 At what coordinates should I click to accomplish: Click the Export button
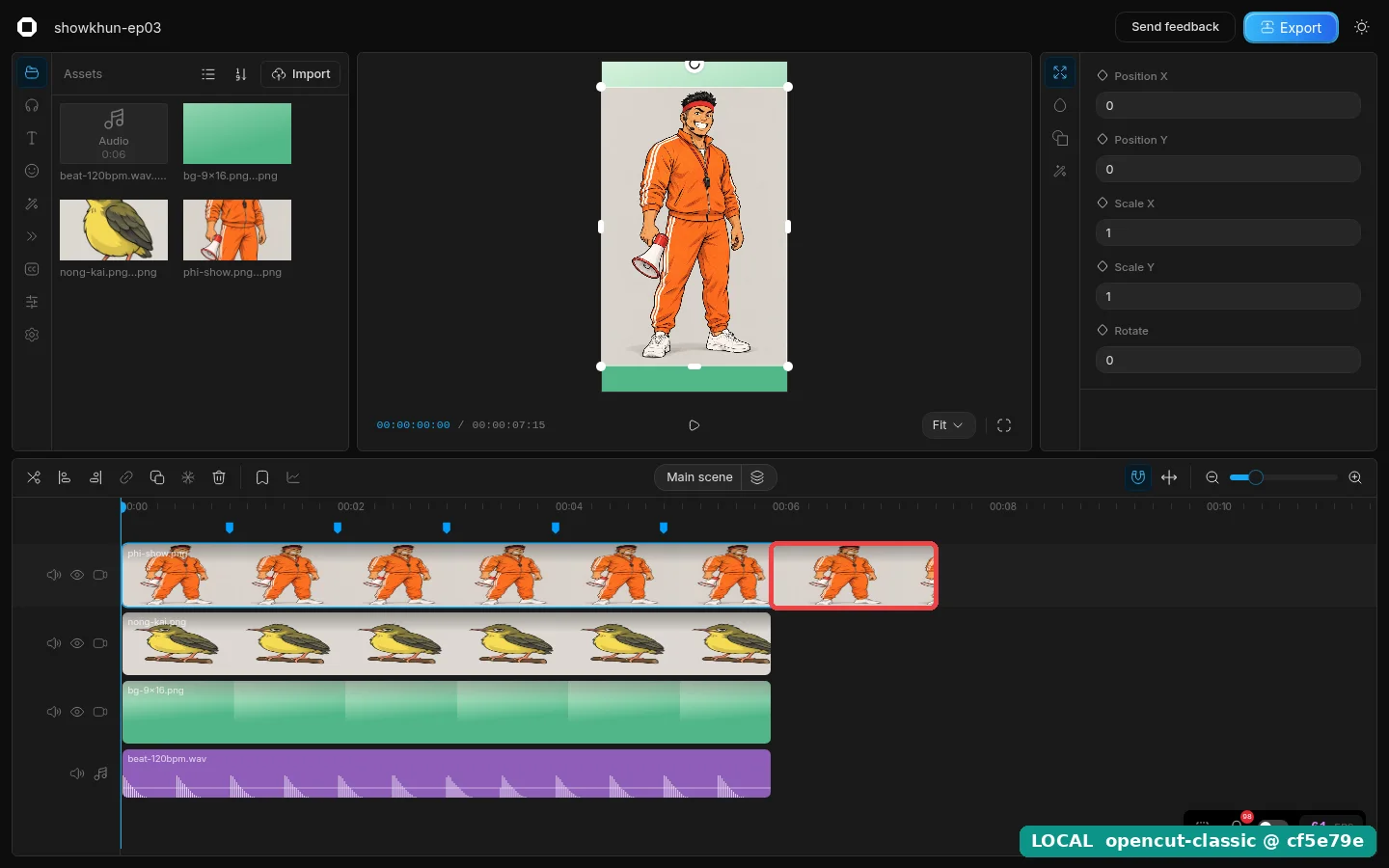(x=1291, y=27)
